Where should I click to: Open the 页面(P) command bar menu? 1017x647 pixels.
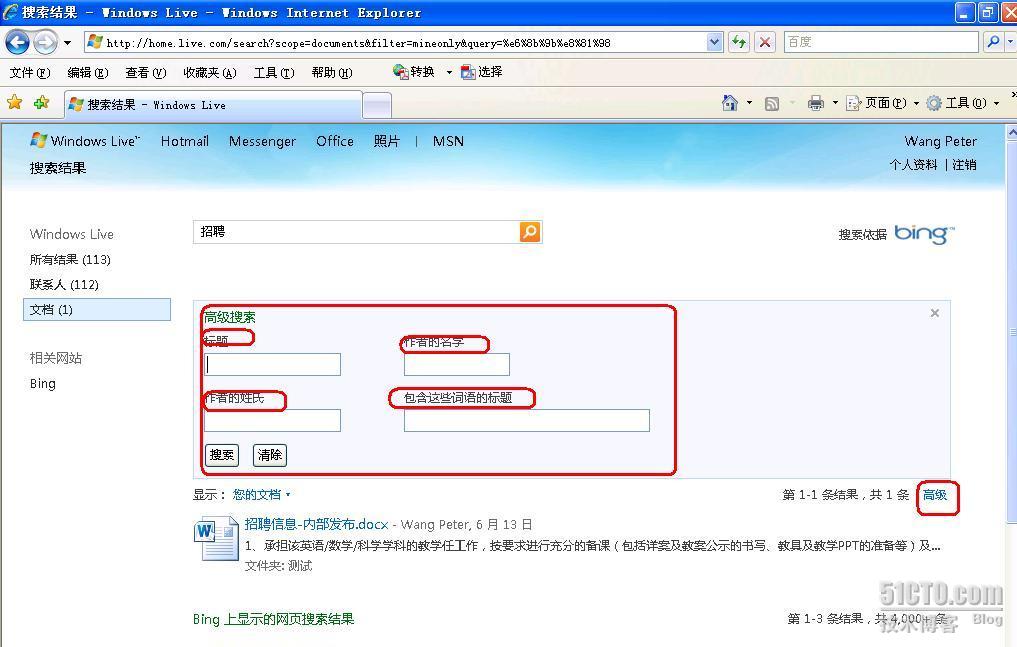pos(883,103)
